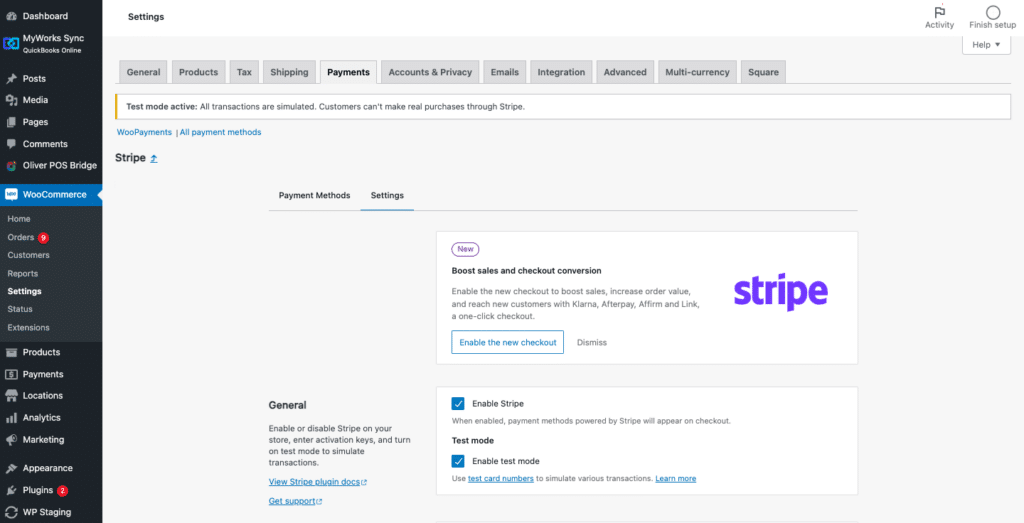
Task: Click the Comments bubble icon
Action: [11, 144]
